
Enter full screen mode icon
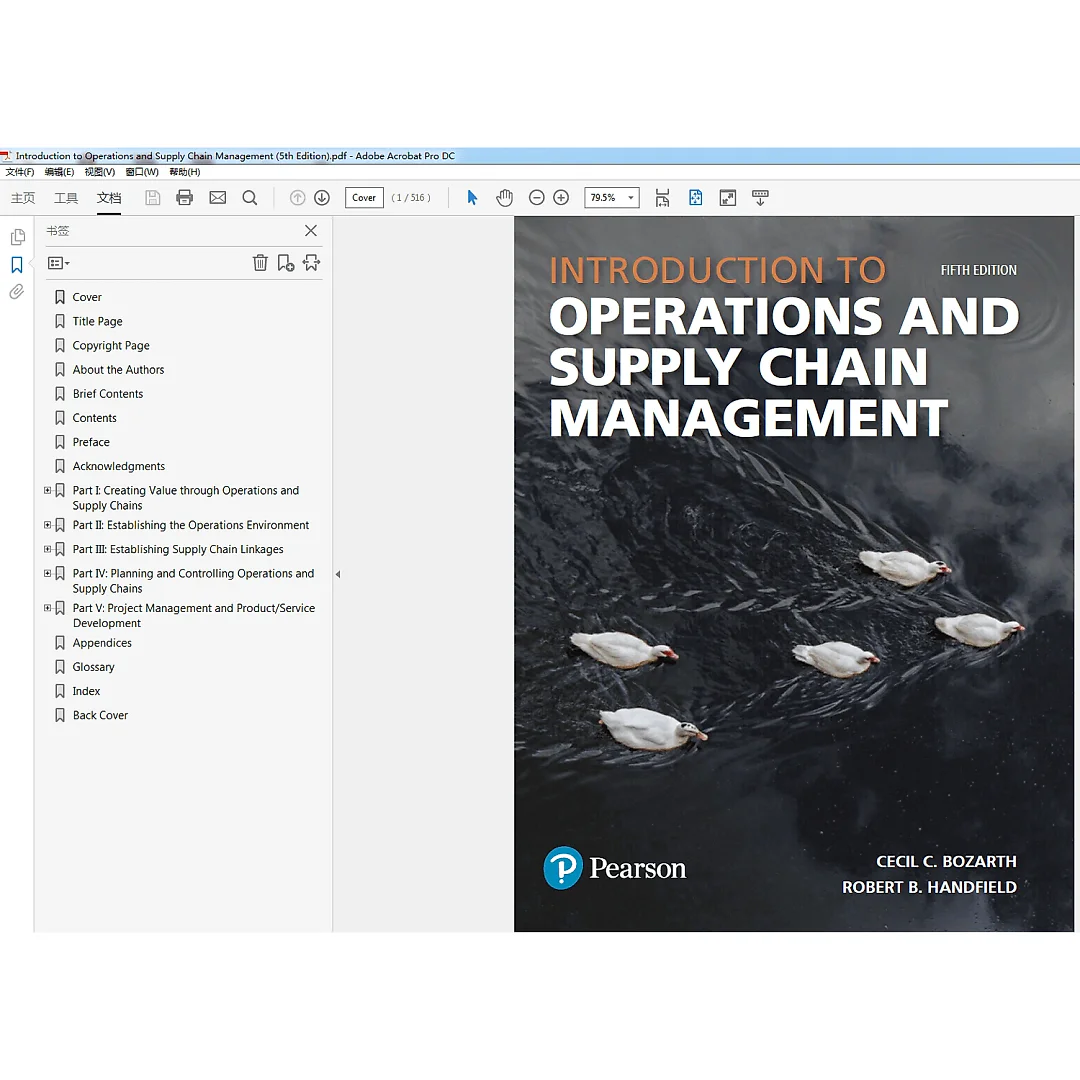[728, 198]
